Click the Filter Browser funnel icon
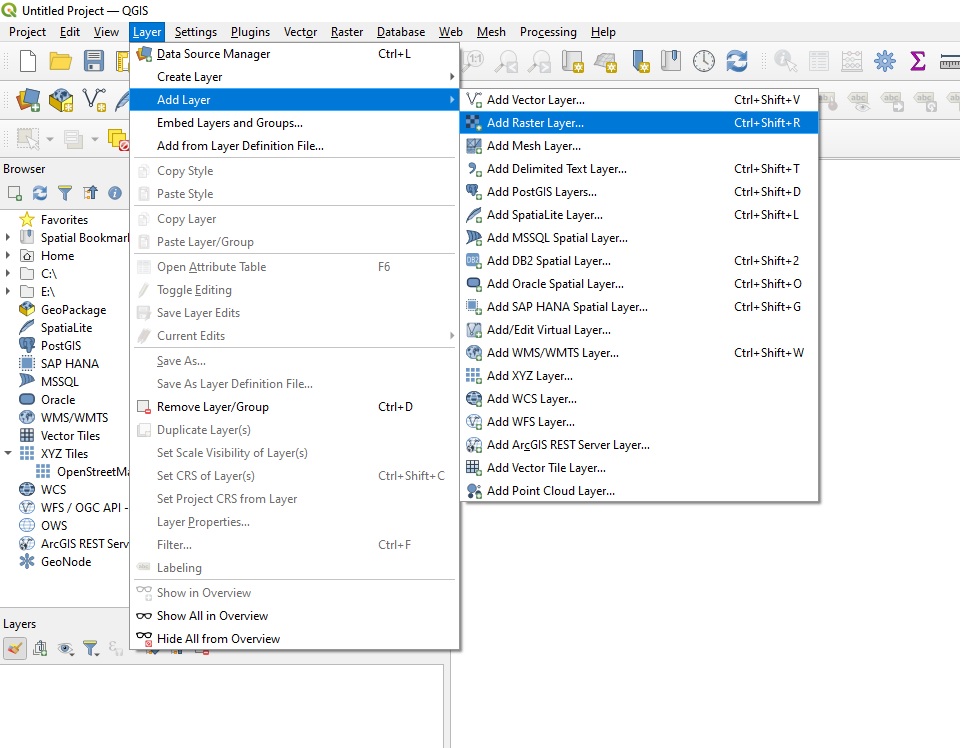Screen dimensions: 961x748 click(x=65, y=193)
